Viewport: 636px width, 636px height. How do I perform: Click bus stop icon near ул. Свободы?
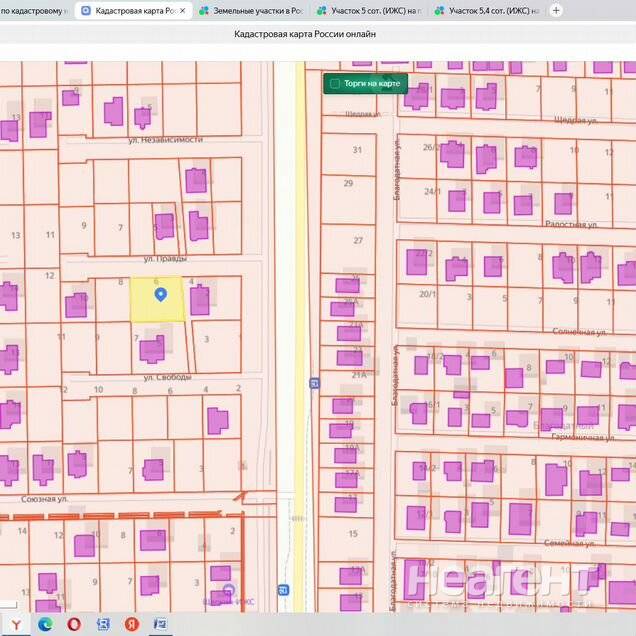point(314,382)
